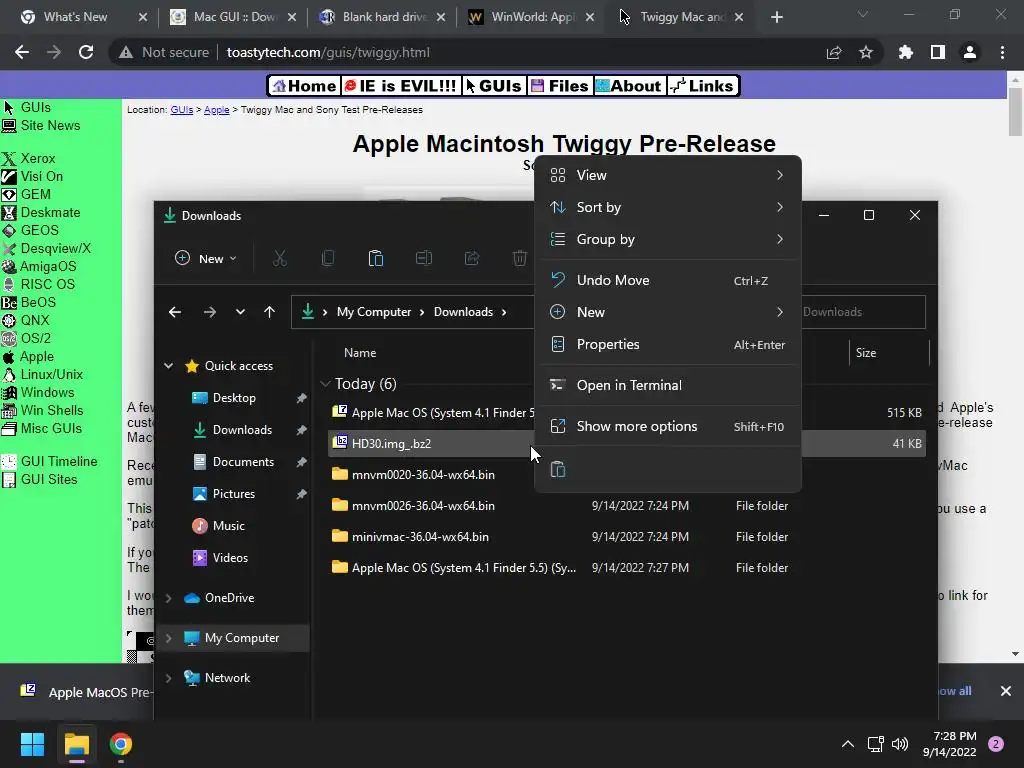Click Home link on toastytech banner
Viewport: 1024px width, 768px height.
coord(304,86)
